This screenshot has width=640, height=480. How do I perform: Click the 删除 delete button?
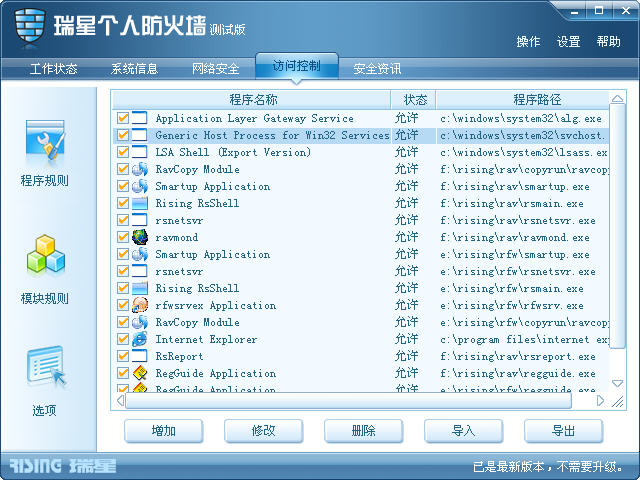click(x=364, y=431)
